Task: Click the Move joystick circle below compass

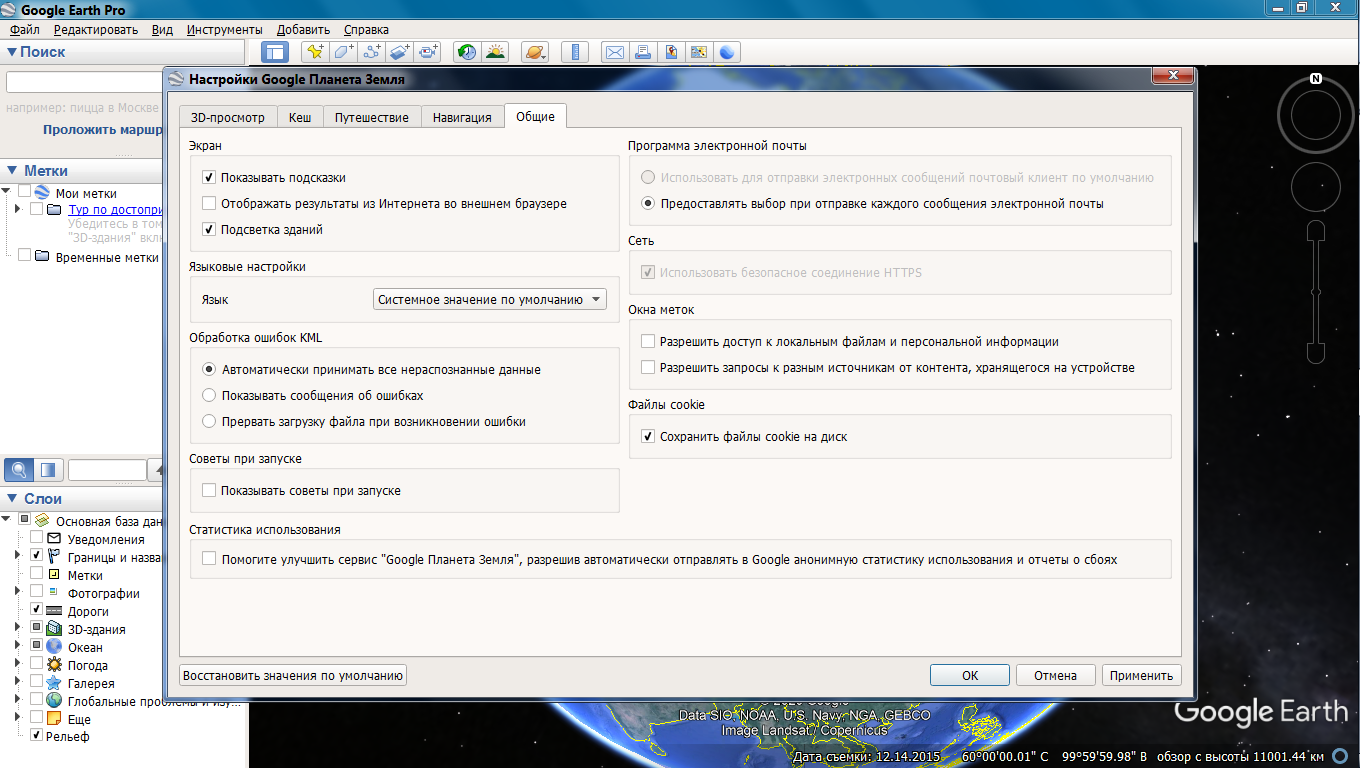Action: point(1316,186)
